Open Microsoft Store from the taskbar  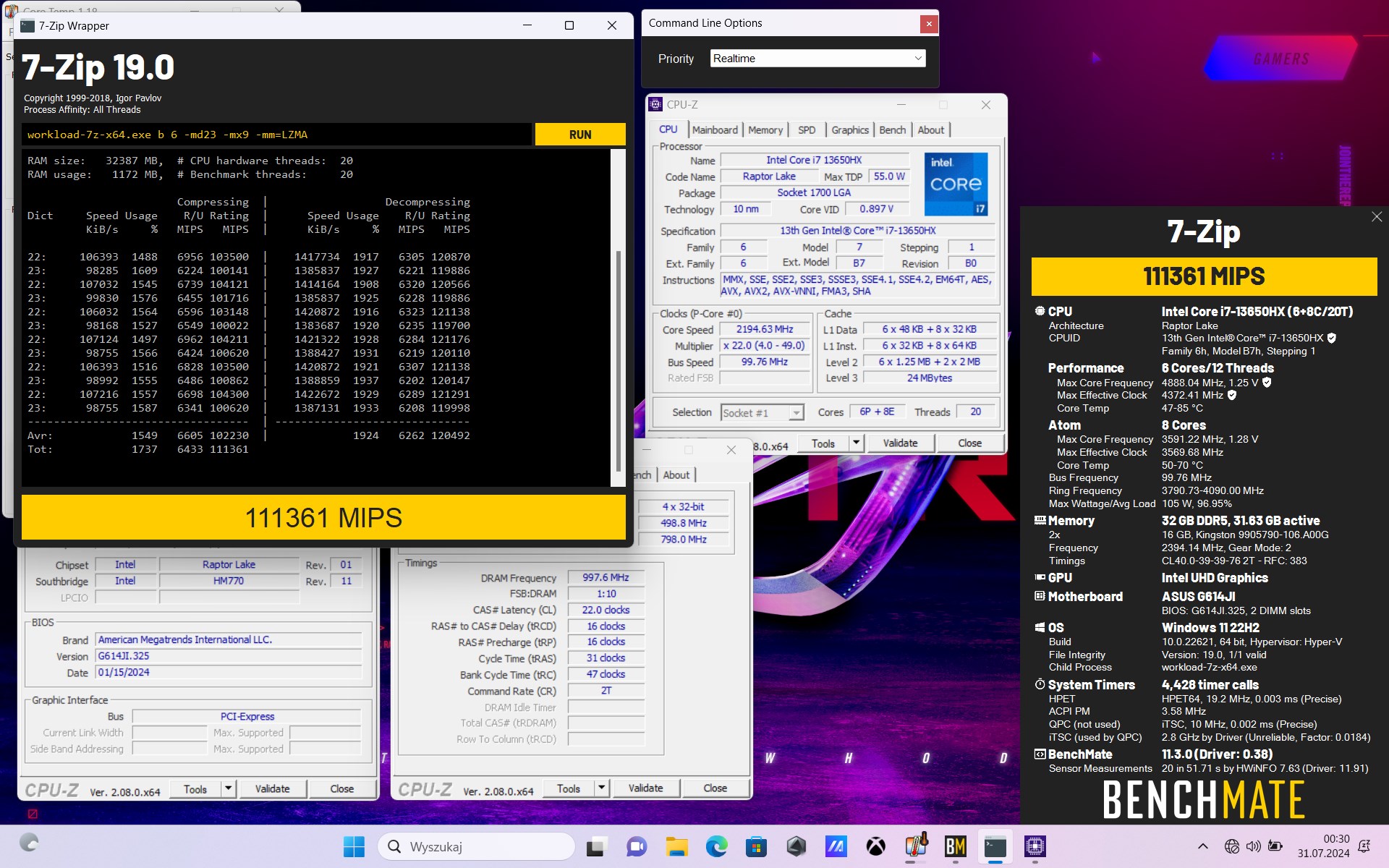click(756, 846)
